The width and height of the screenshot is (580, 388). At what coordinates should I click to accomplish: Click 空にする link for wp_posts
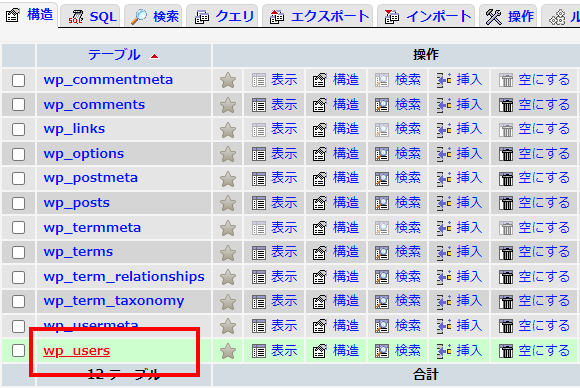point(544,203)
